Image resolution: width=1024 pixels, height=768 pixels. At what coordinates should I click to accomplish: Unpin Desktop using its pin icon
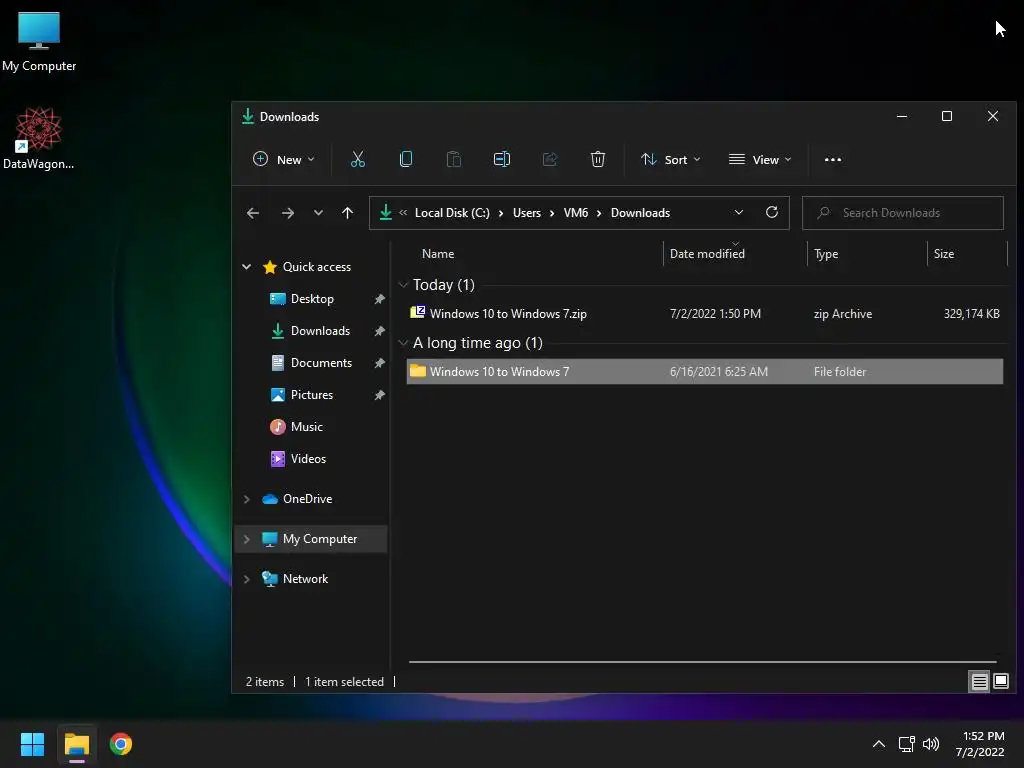coord(379,298)
